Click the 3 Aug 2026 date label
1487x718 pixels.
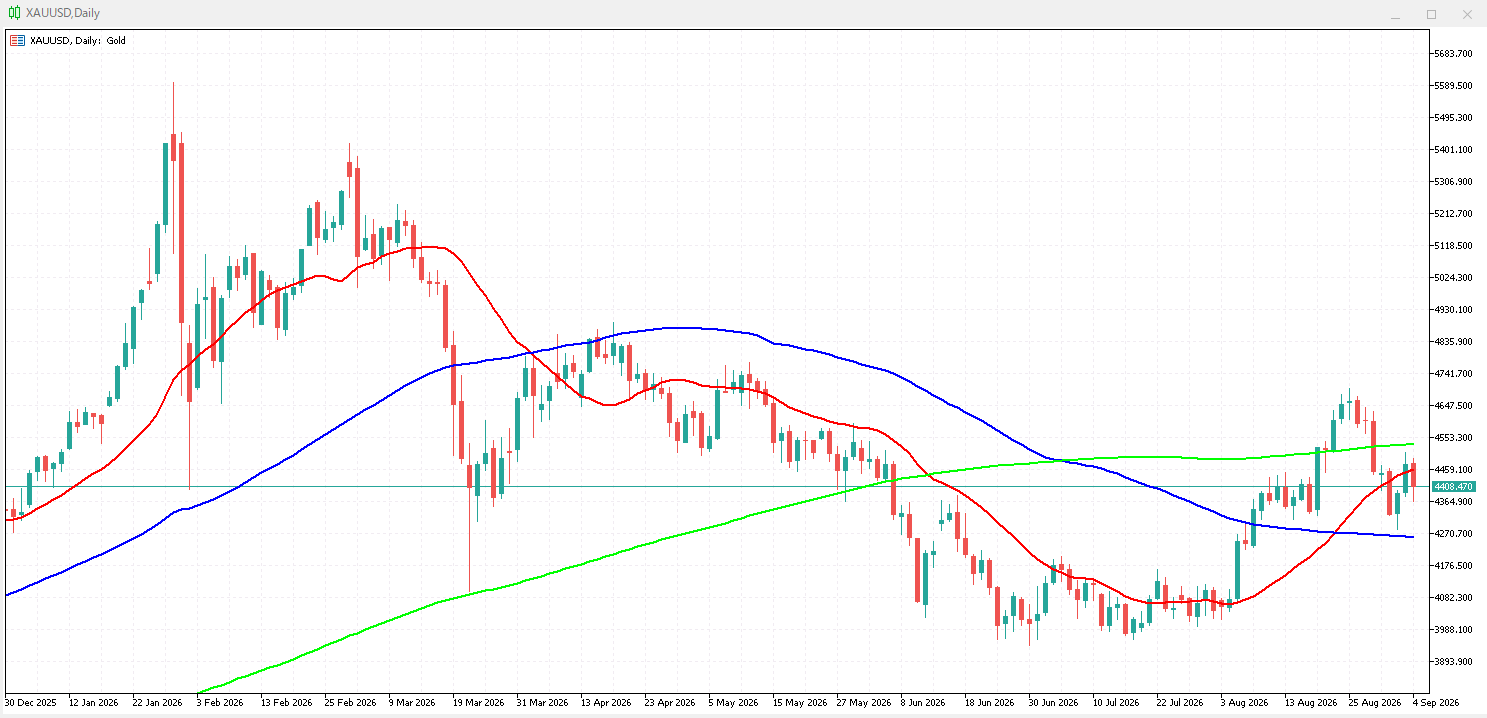coord(1244,703)
